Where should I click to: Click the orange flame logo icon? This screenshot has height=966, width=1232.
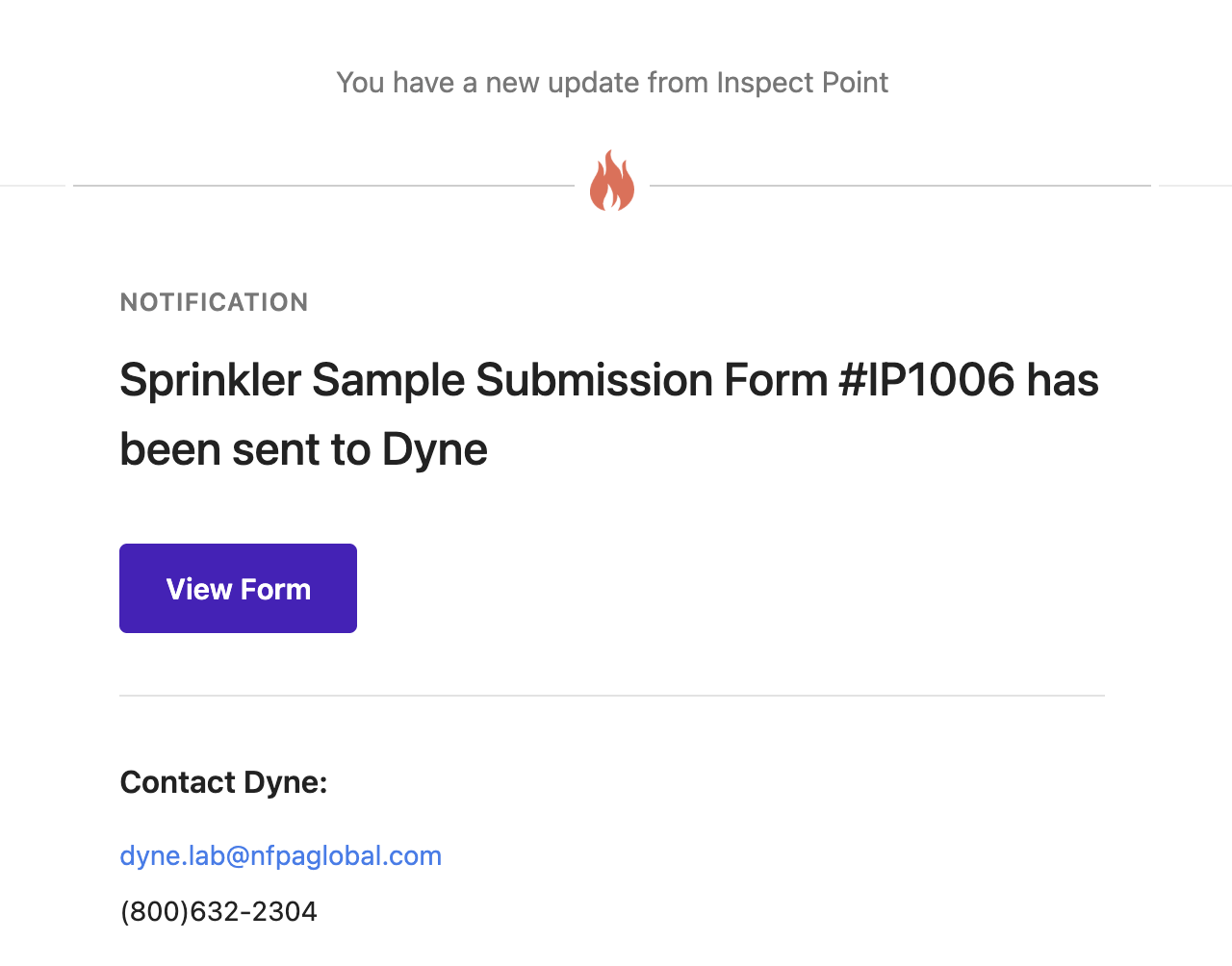point(612,180)
